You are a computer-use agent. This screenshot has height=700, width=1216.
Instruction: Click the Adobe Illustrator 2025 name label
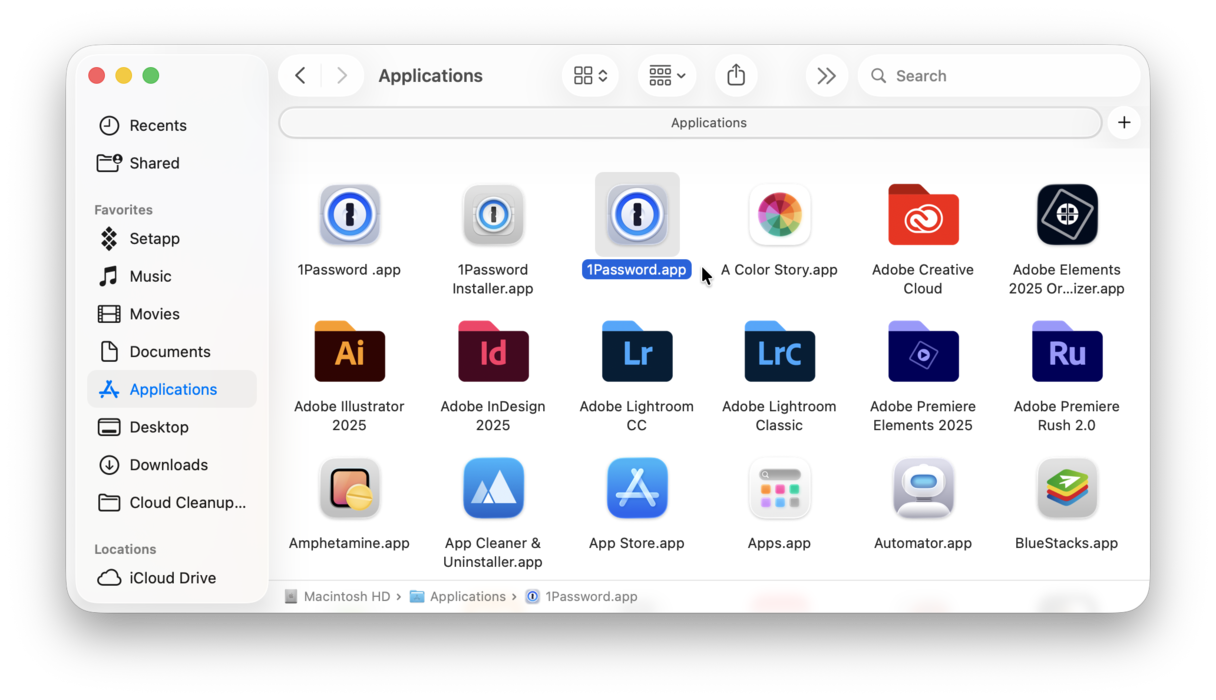(349, 416)
